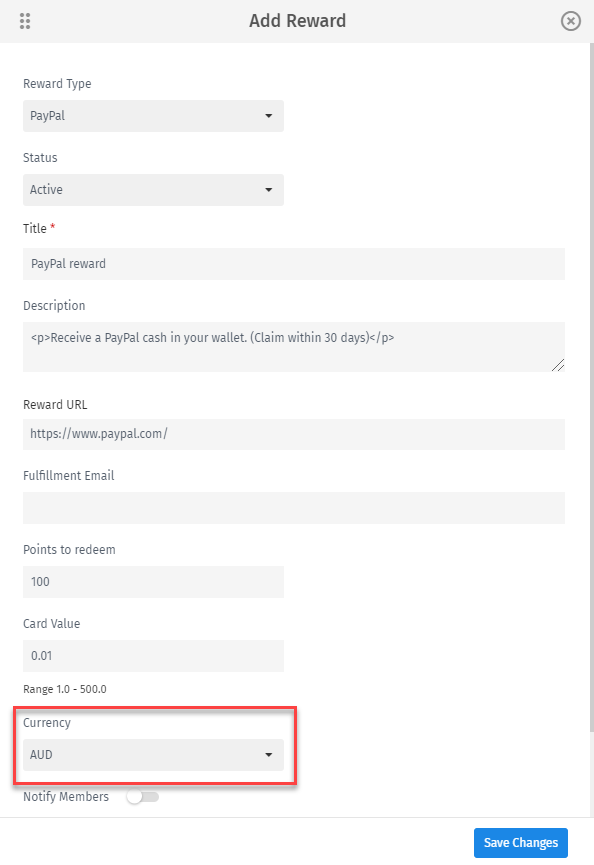
Task: Select the Add Reward header title
Action: [297, 20]
